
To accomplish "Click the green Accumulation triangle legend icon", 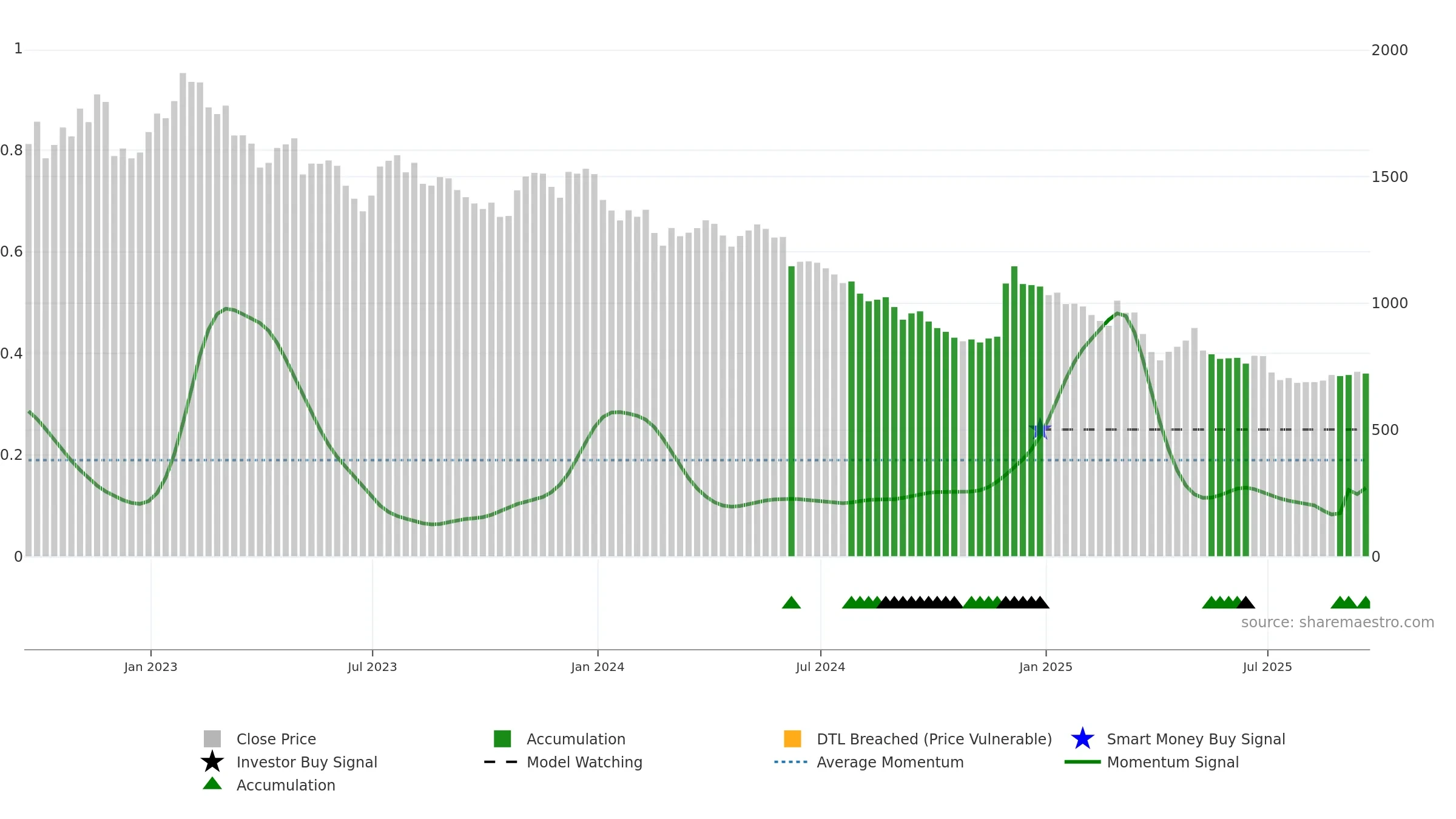I will click(x=212, y=784).
